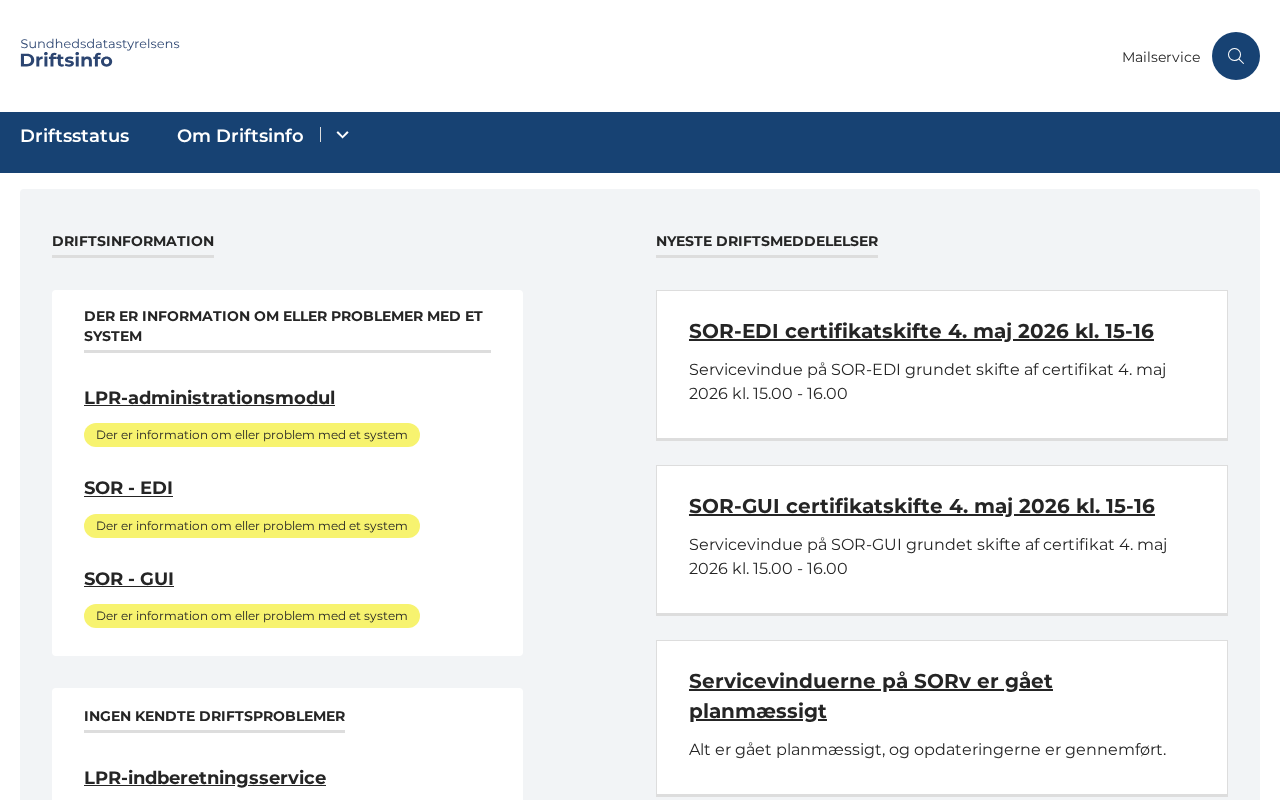1280x800 pixels.
Task: Click the Nyeste driftsmeddelelser heading
Action: pos(767,241)
